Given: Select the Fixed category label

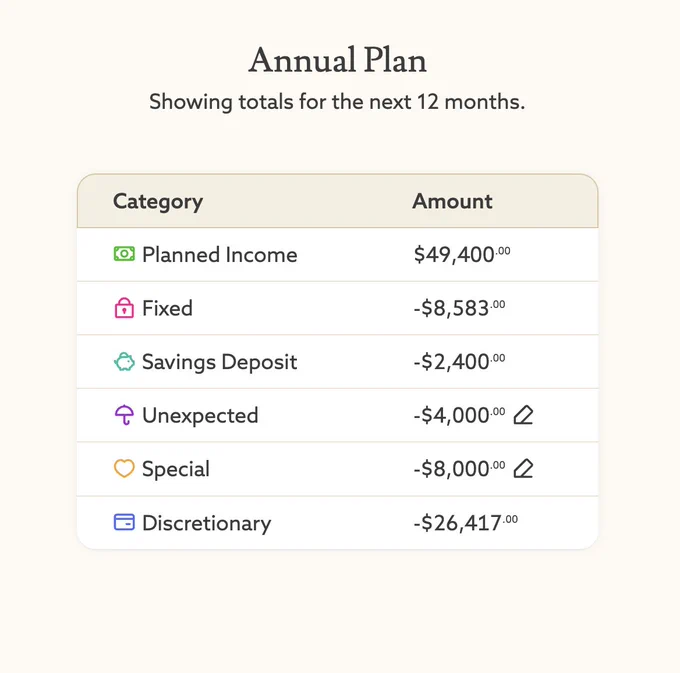Looking at the screenshot, I should (x=167, y=308).
